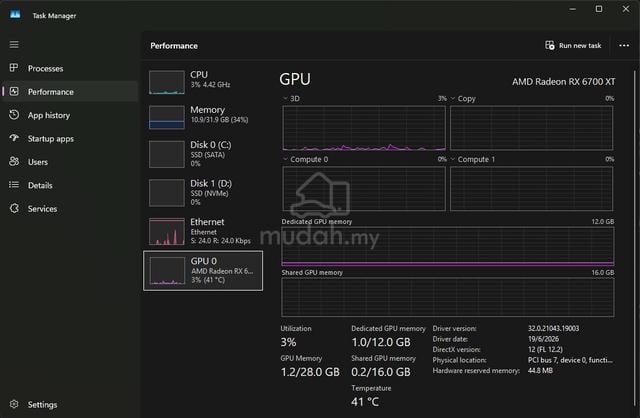Image resolution: width=640 pixels, height=418 pixels.
Task: Open the hamburger navigation menu icon
Action: (14, 44)
